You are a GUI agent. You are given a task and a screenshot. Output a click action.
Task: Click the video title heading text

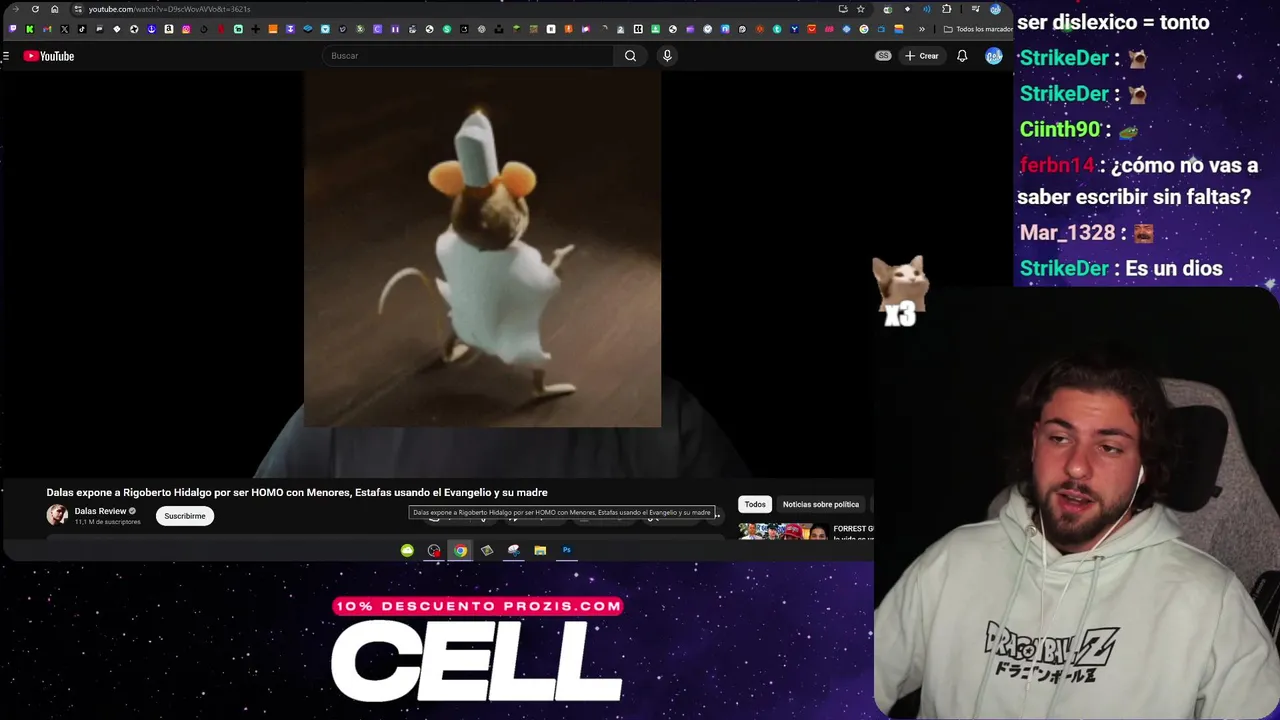coord(297,492)
